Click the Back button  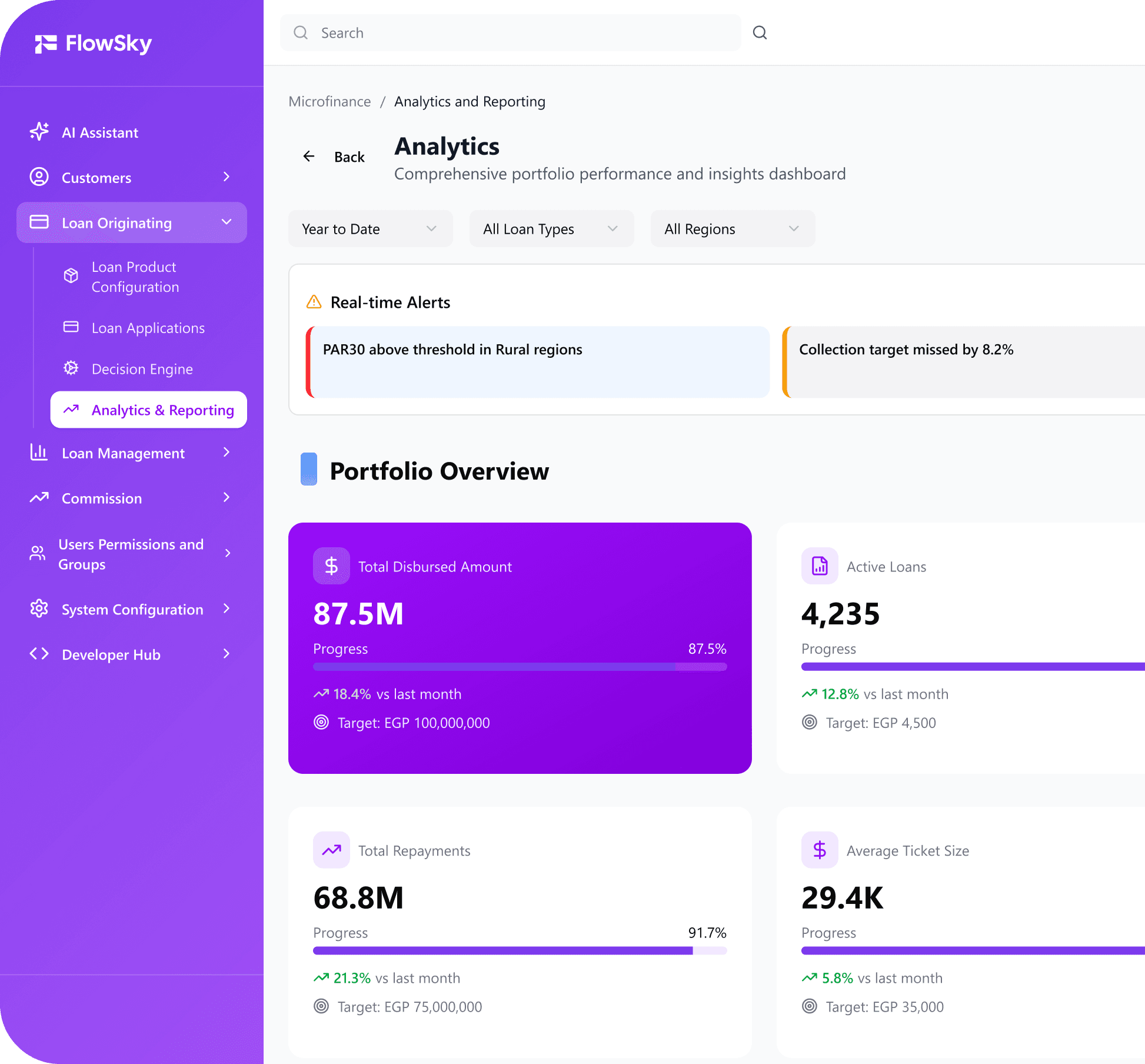[332, 156]
